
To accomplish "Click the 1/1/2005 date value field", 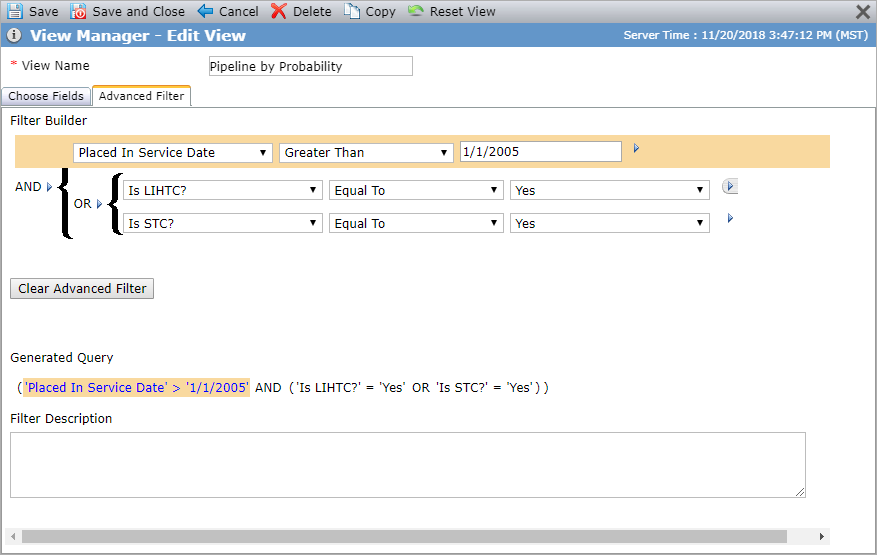I will pyautogui.click(x=540, y=152).
